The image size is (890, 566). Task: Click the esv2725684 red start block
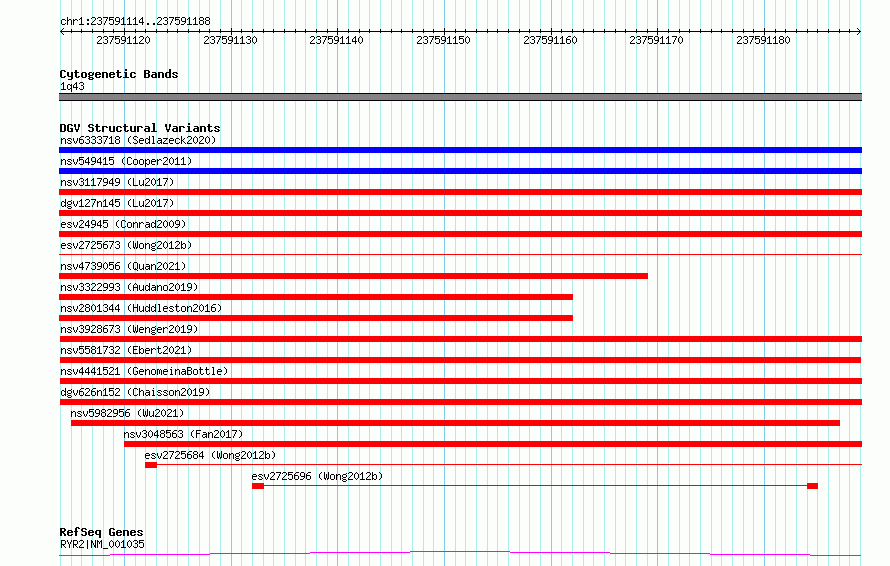click(x=151, y=465)
